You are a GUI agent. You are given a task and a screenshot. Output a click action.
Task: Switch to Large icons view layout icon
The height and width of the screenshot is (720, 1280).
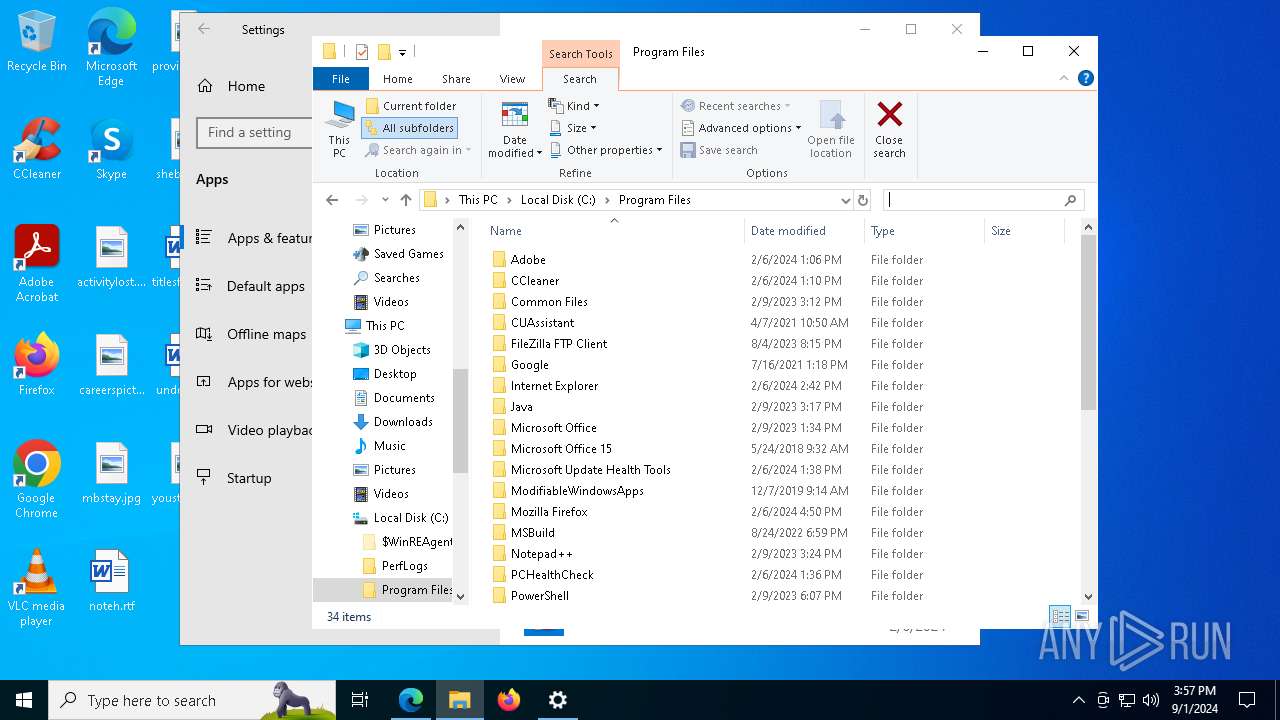pyautogui.click(x=1081, y=616)
